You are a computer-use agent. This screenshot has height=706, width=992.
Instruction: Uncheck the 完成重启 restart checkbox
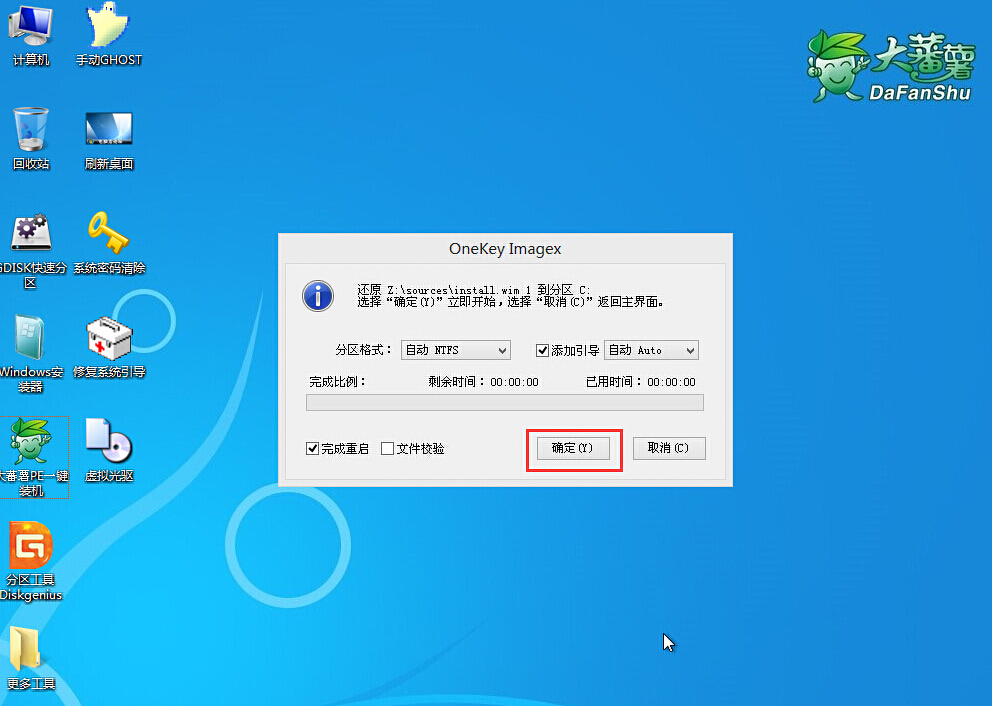tap(313, 448)
